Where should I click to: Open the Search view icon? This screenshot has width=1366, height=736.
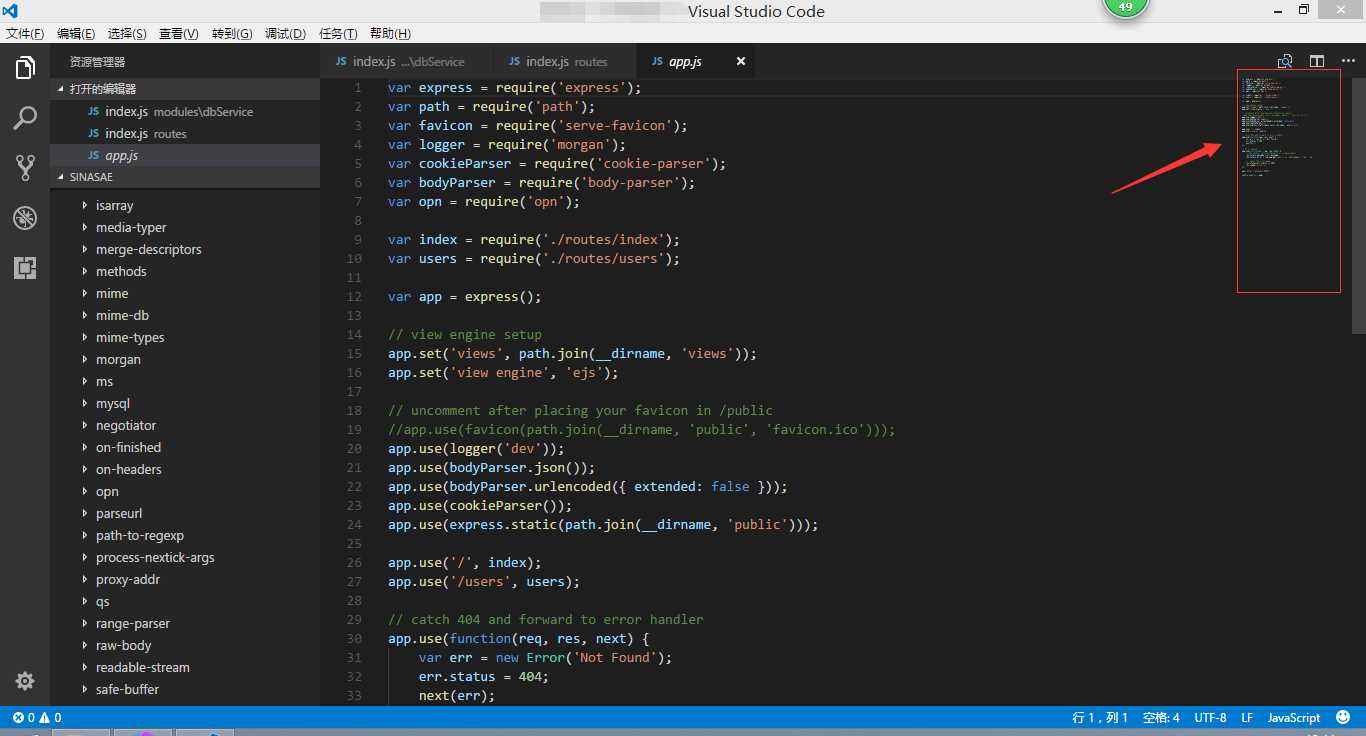pyautogui.click(x=25, y=118)
